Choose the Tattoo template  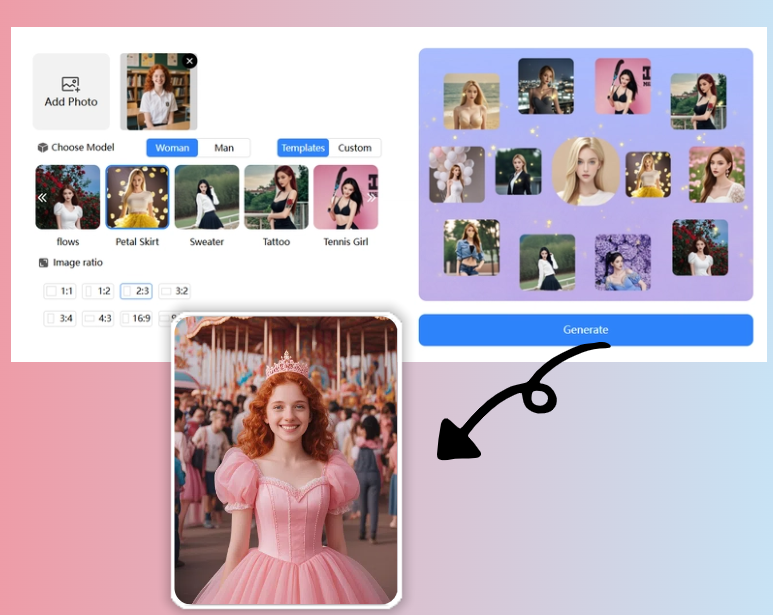[x=276, y=197]
